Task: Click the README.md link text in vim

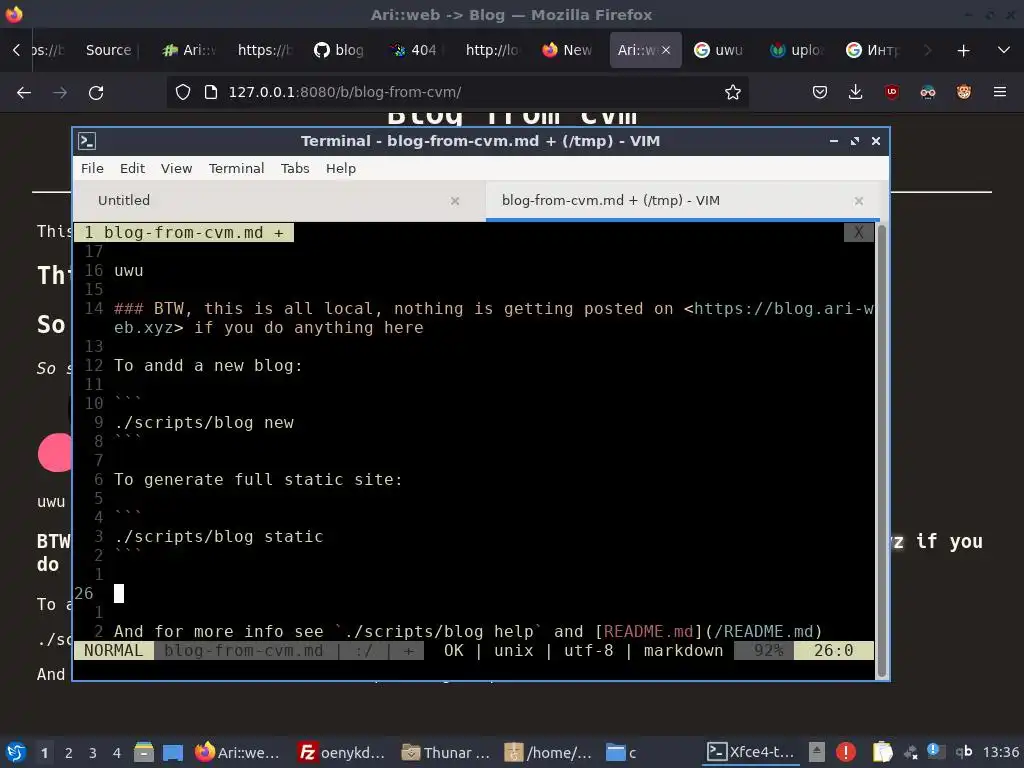Action: click(648, 632)
